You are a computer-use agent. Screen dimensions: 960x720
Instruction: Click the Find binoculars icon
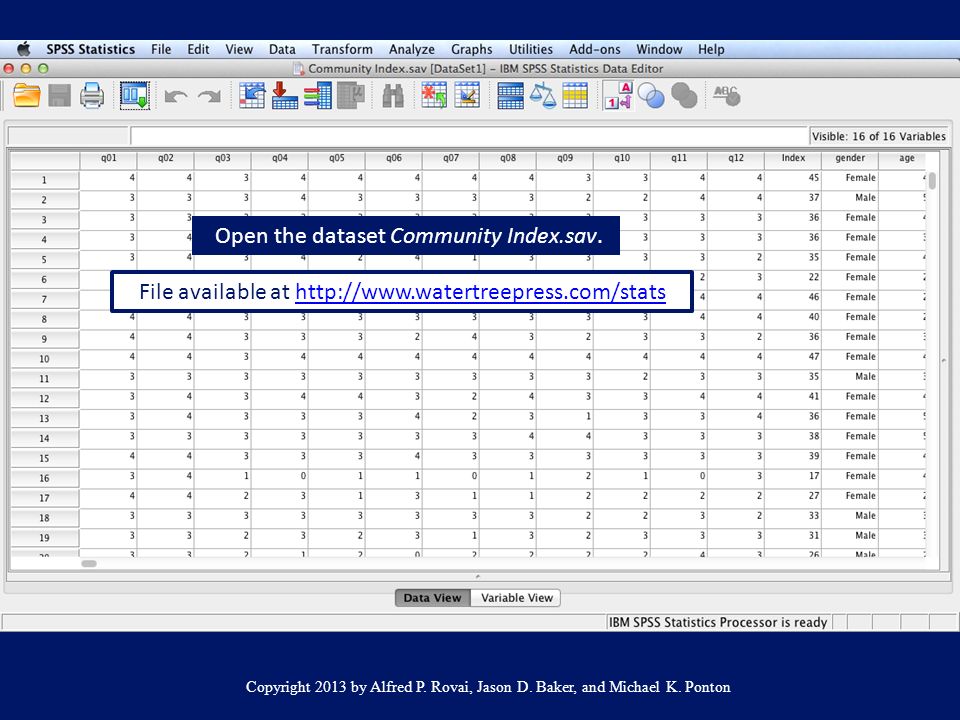[x=393, y=96]
